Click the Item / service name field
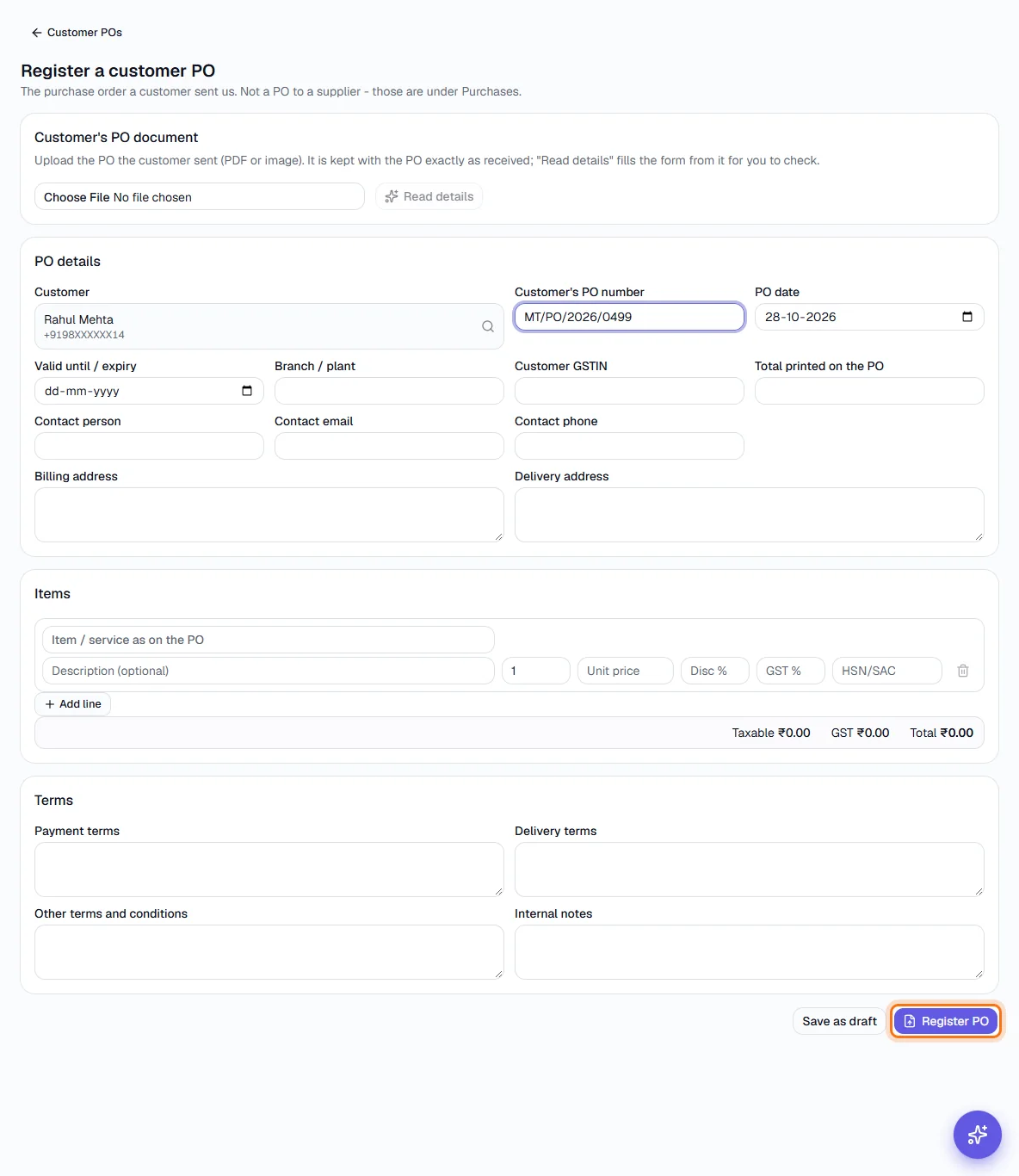 tap(269, 640)
